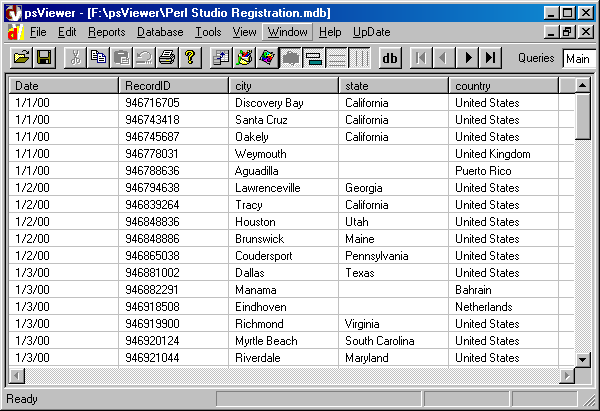
Task: Go to next record arrow
Action: point(468,58)
